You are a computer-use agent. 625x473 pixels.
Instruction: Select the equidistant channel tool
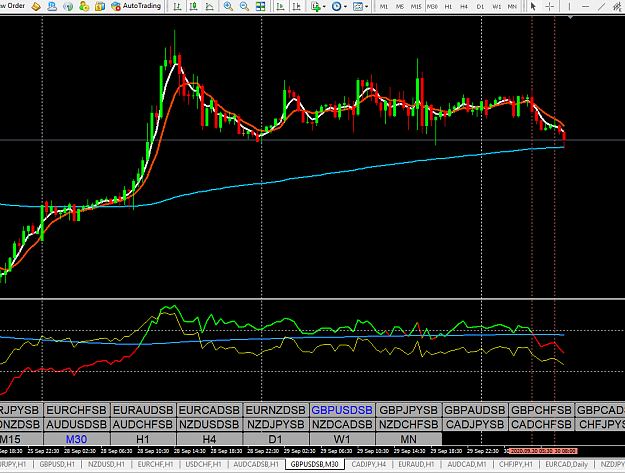pyautogui.click(x=617, y=6)
